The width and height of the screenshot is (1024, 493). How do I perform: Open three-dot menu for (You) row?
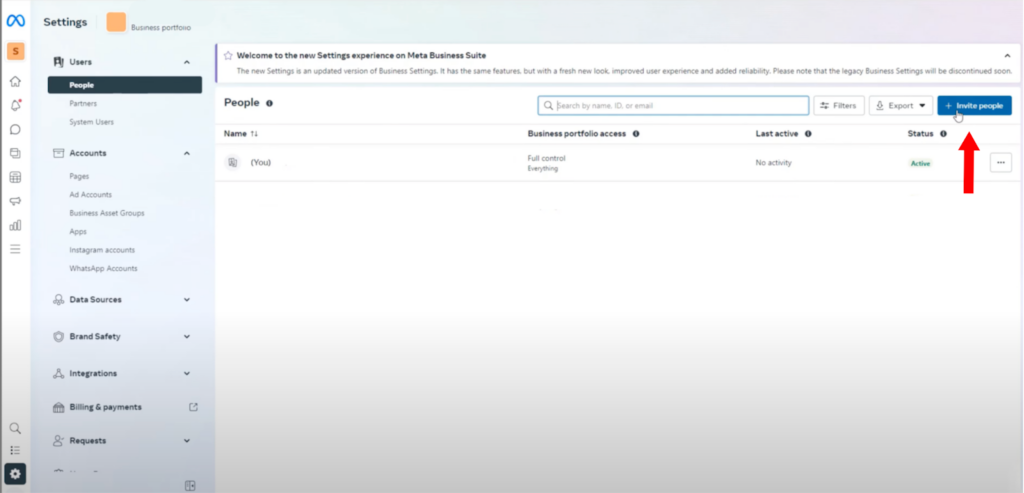[x=1001, y=163]
